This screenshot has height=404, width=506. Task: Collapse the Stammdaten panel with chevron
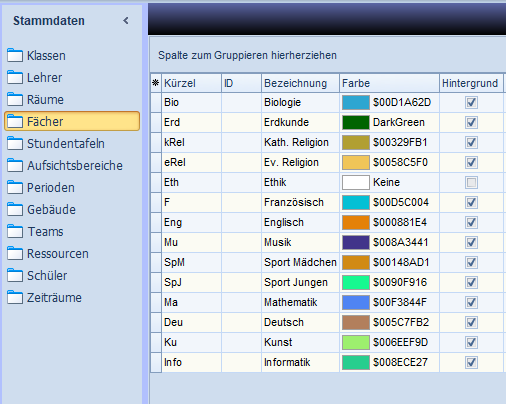[x=126, y=21]
